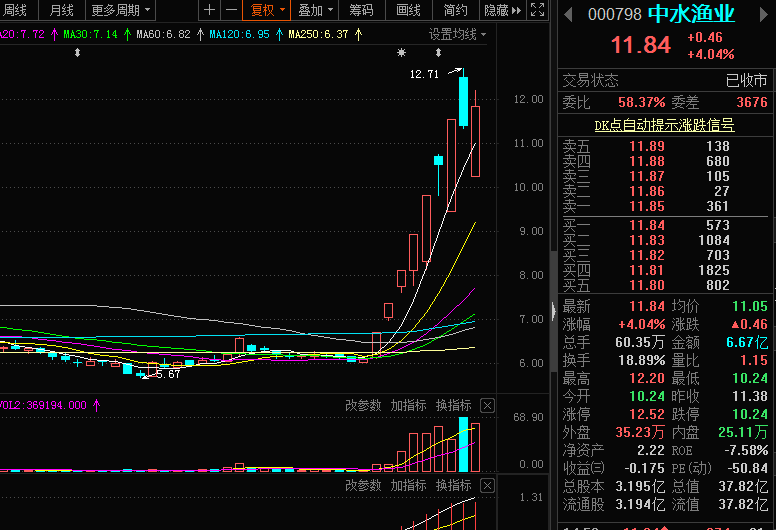This screenshot has width=776, height=530.
Task: Select 买四 price 11.81
Action: pos(647,270)
